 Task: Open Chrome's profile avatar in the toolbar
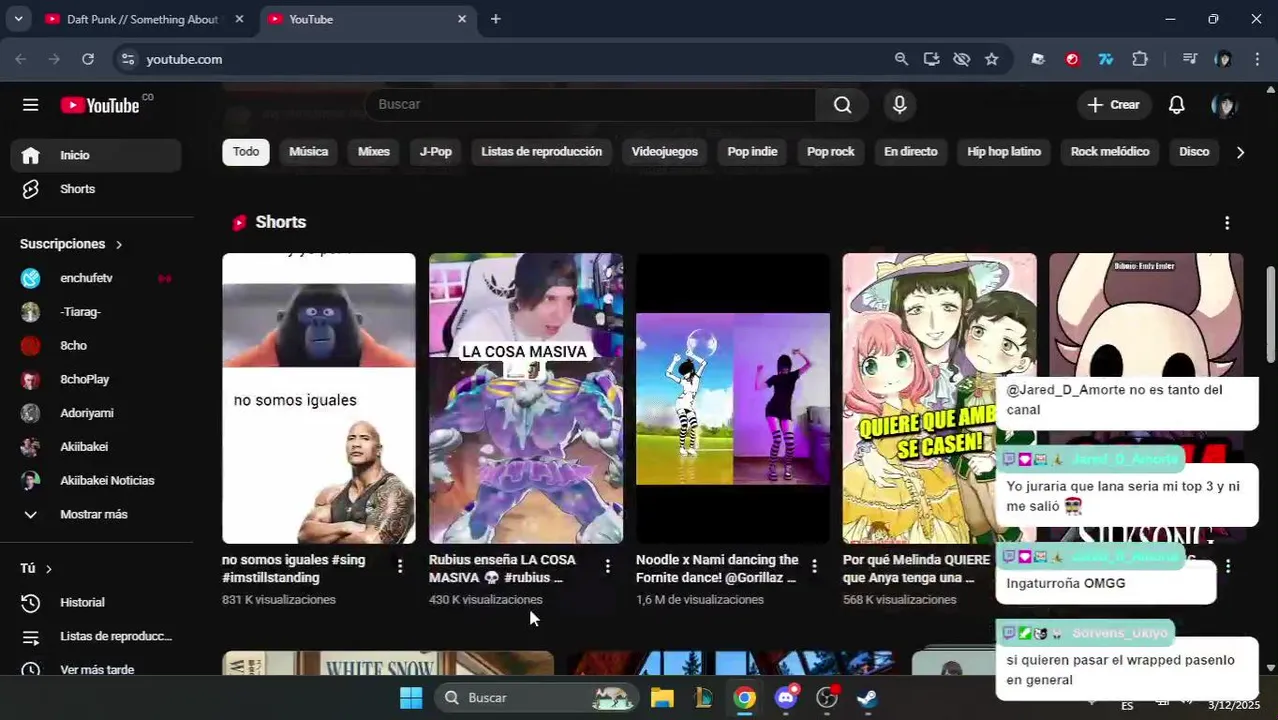[1223, 59]
